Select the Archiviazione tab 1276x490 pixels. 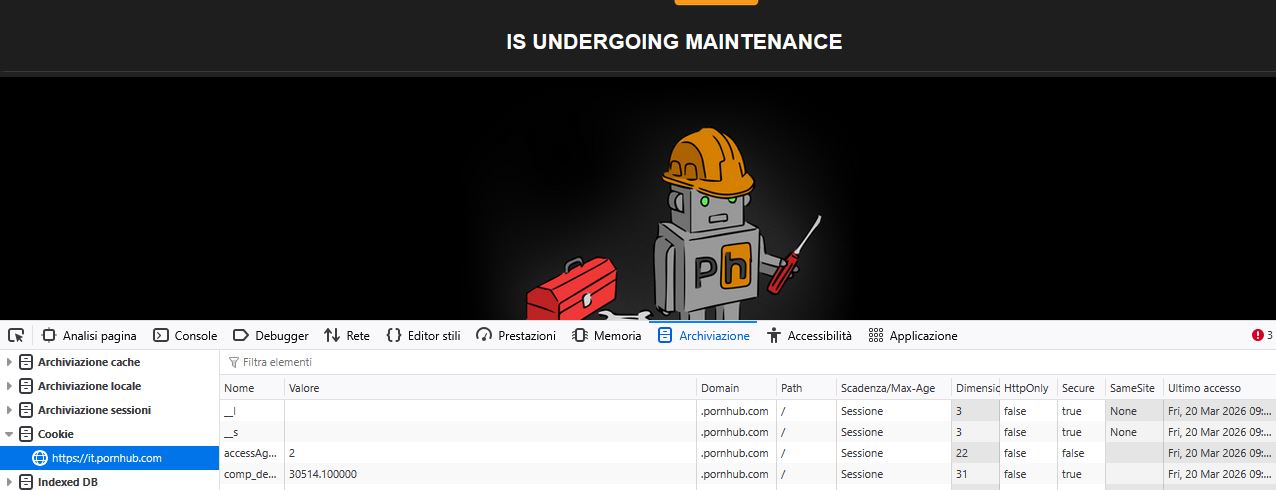point(704,336)
